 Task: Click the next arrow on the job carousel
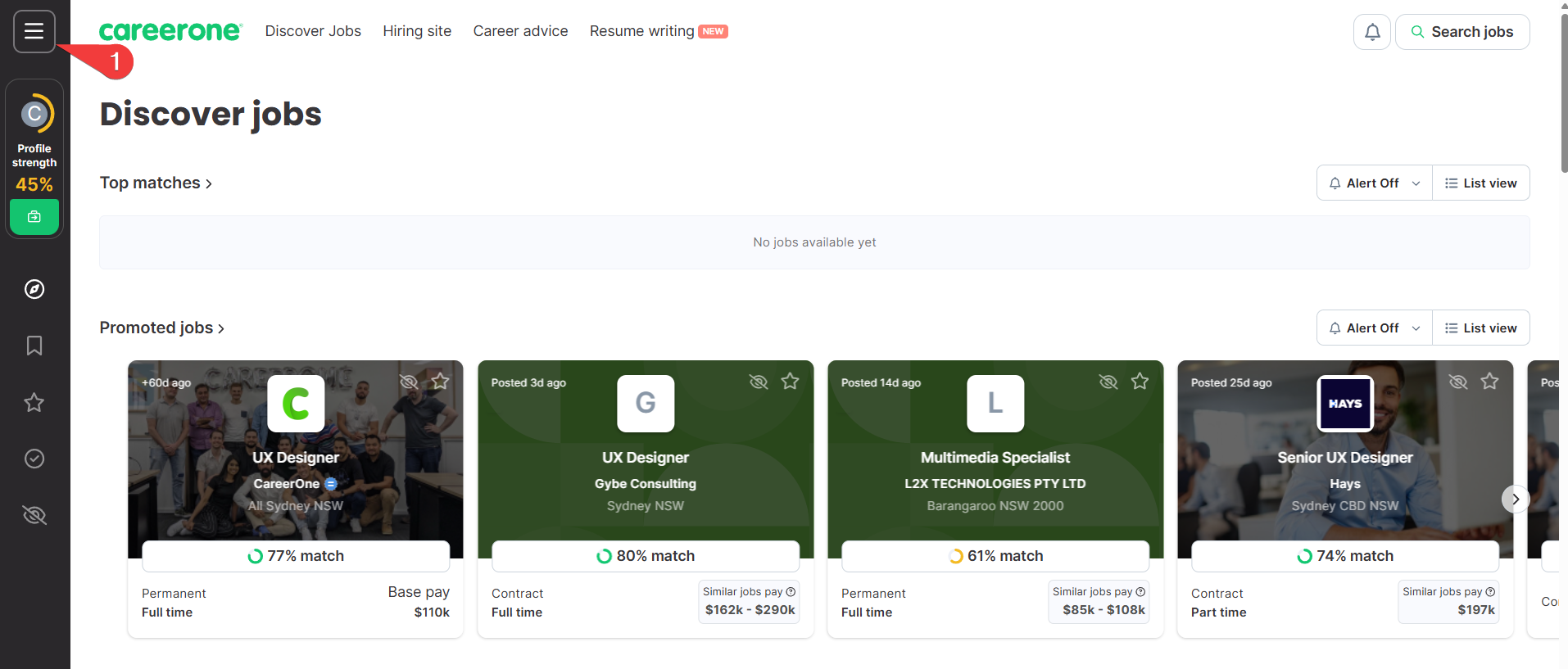1516,499
